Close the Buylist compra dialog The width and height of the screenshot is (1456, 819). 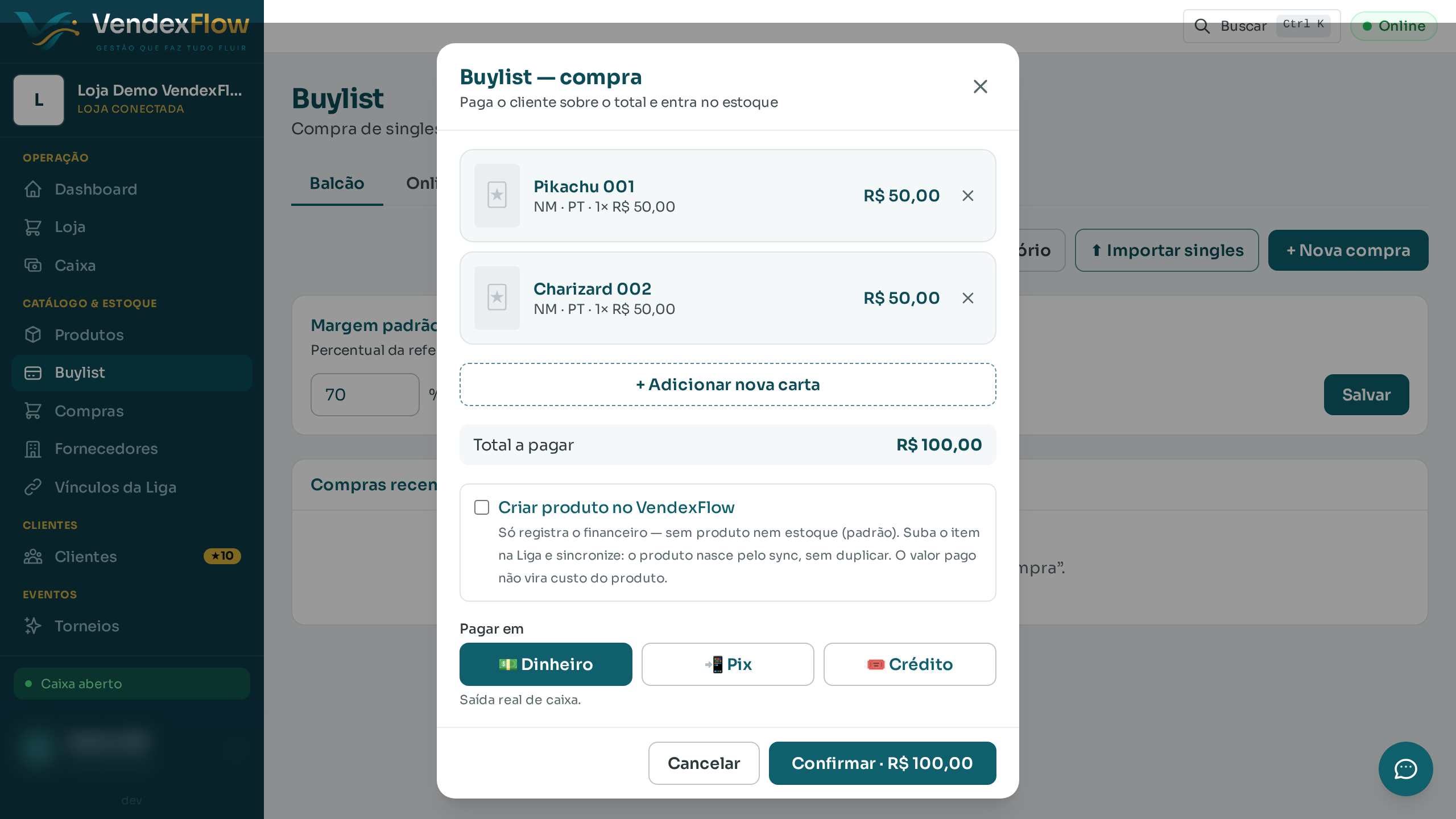(980, 86)
